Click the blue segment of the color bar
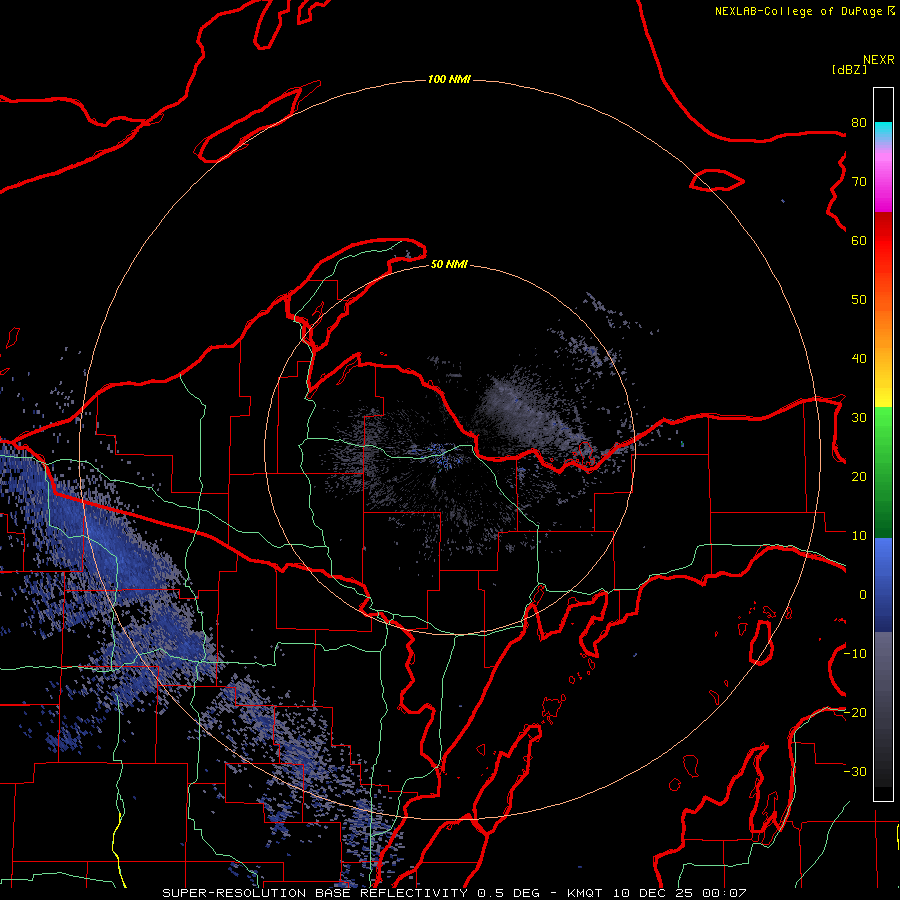Image resolution: width=900 pixels, height=900 pixels. (x=883, y=585)
